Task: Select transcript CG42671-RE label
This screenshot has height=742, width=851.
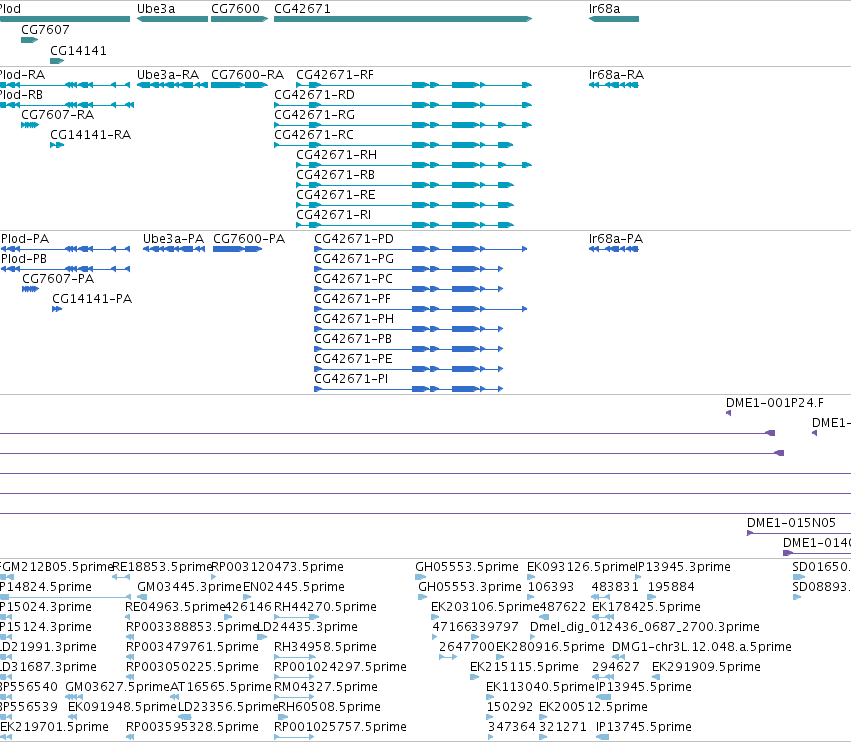Action: coord(335,195)
